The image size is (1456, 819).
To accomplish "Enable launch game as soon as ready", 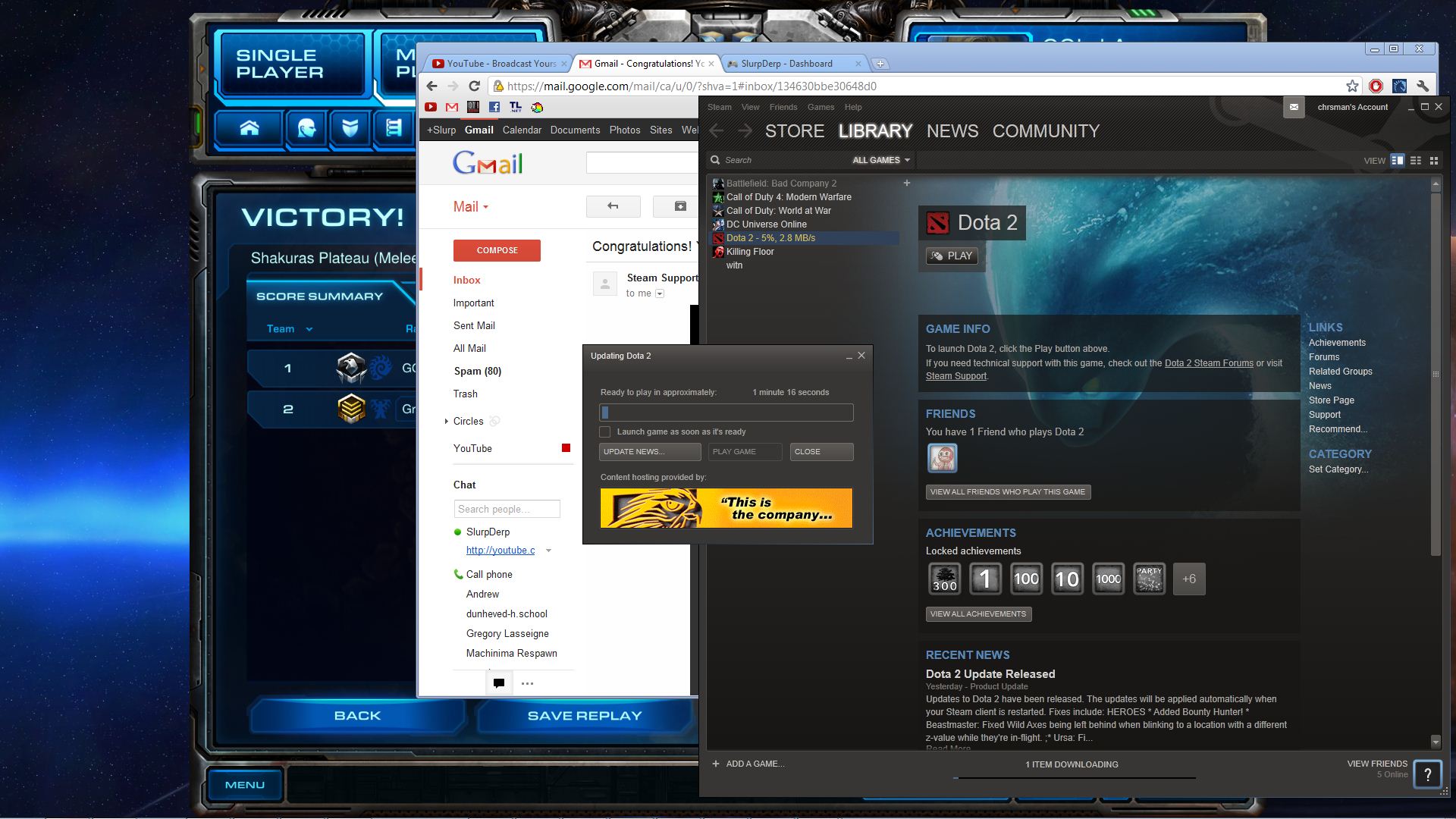I will click(x=604, y=431).
